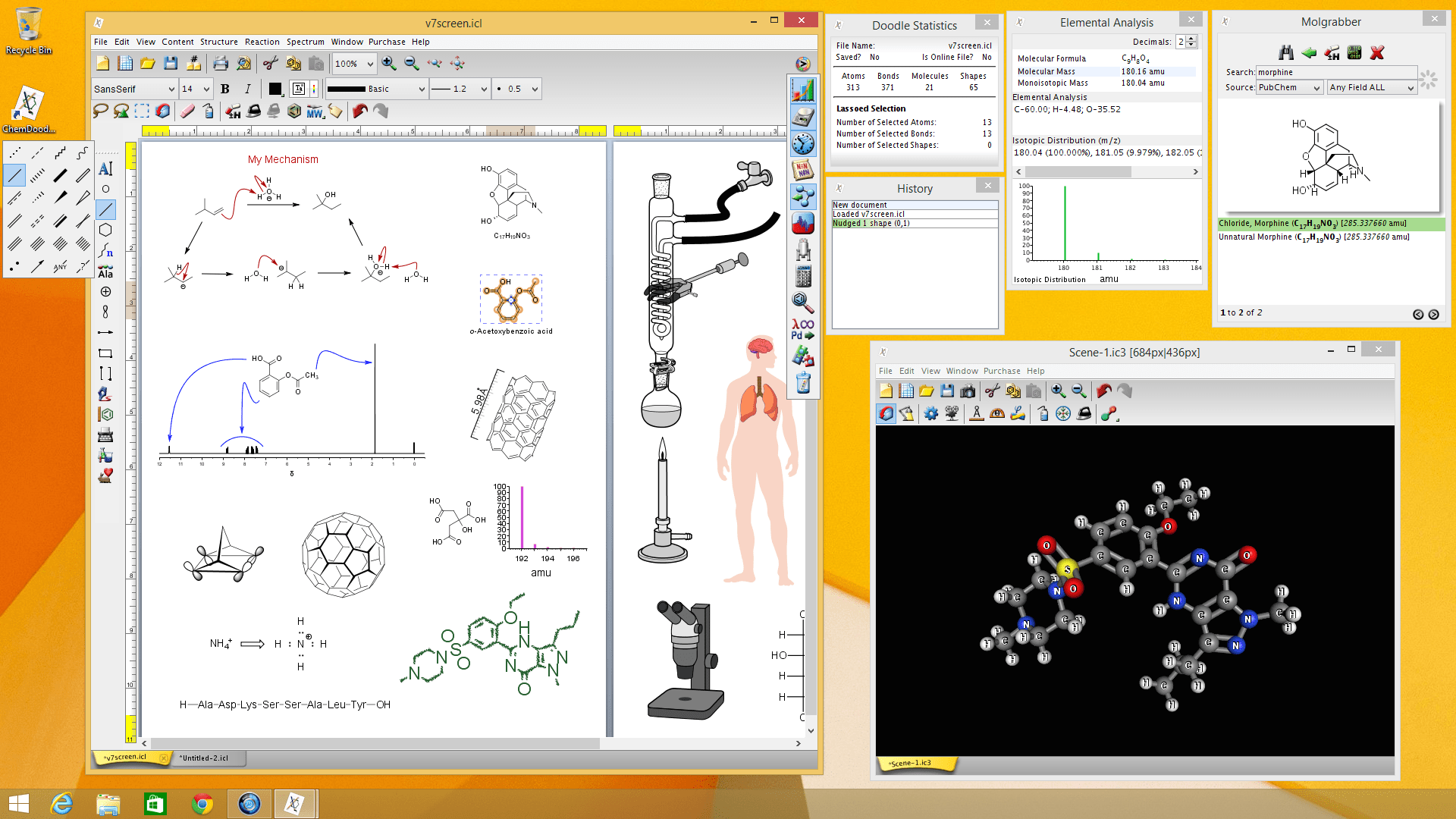Open the Structure menu
The image size is (1456, 819).
(218, 42)
